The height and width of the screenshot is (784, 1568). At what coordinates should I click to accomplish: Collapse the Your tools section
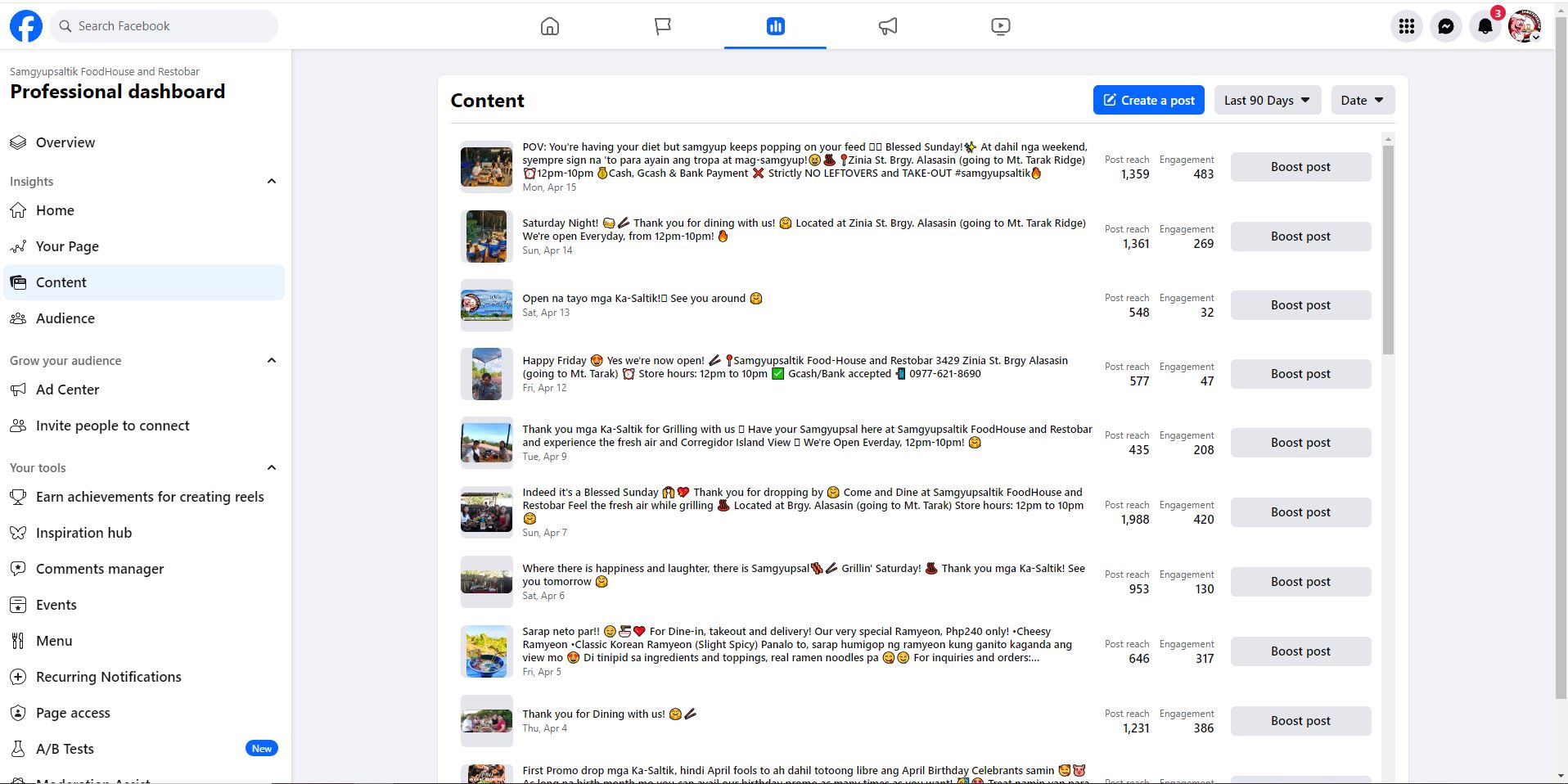pos(272,467)
